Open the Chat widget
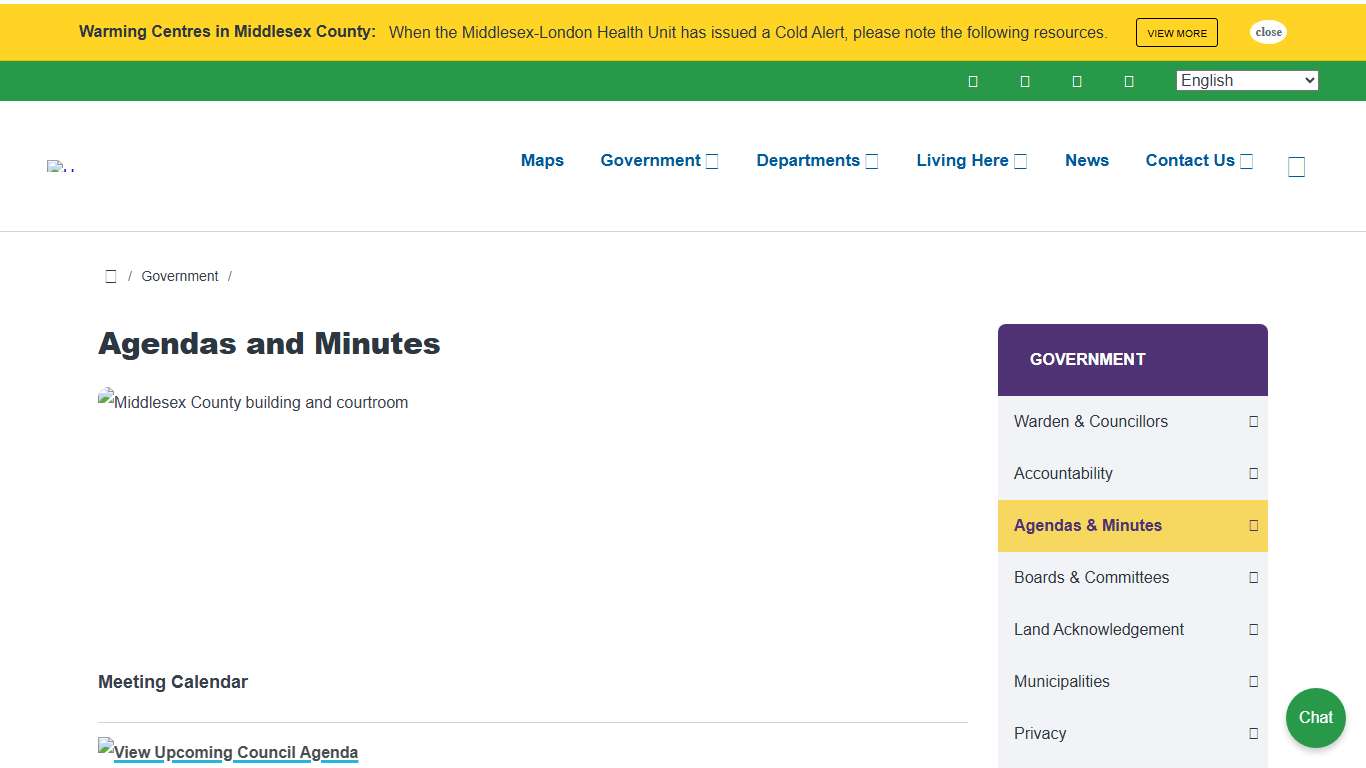Image resolution: width=1366 pixels, height=768 pixels. pos(1315,718)
